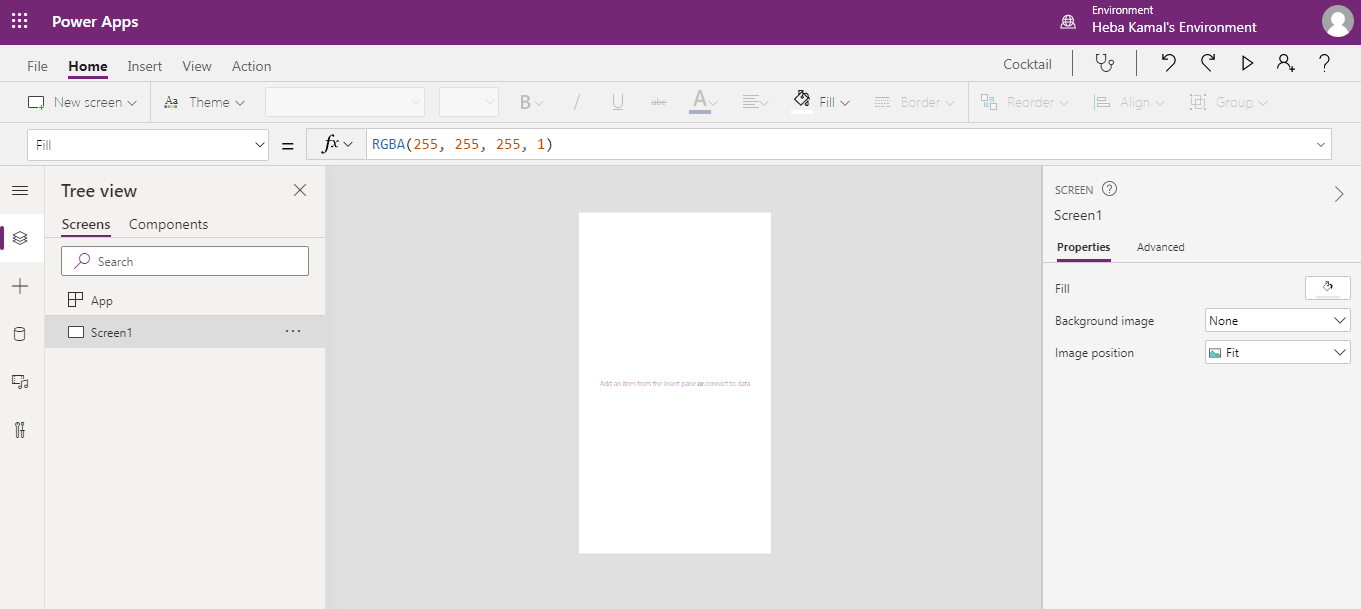Toggle strikethrough formatting in the ribbon

coord(659,101)
